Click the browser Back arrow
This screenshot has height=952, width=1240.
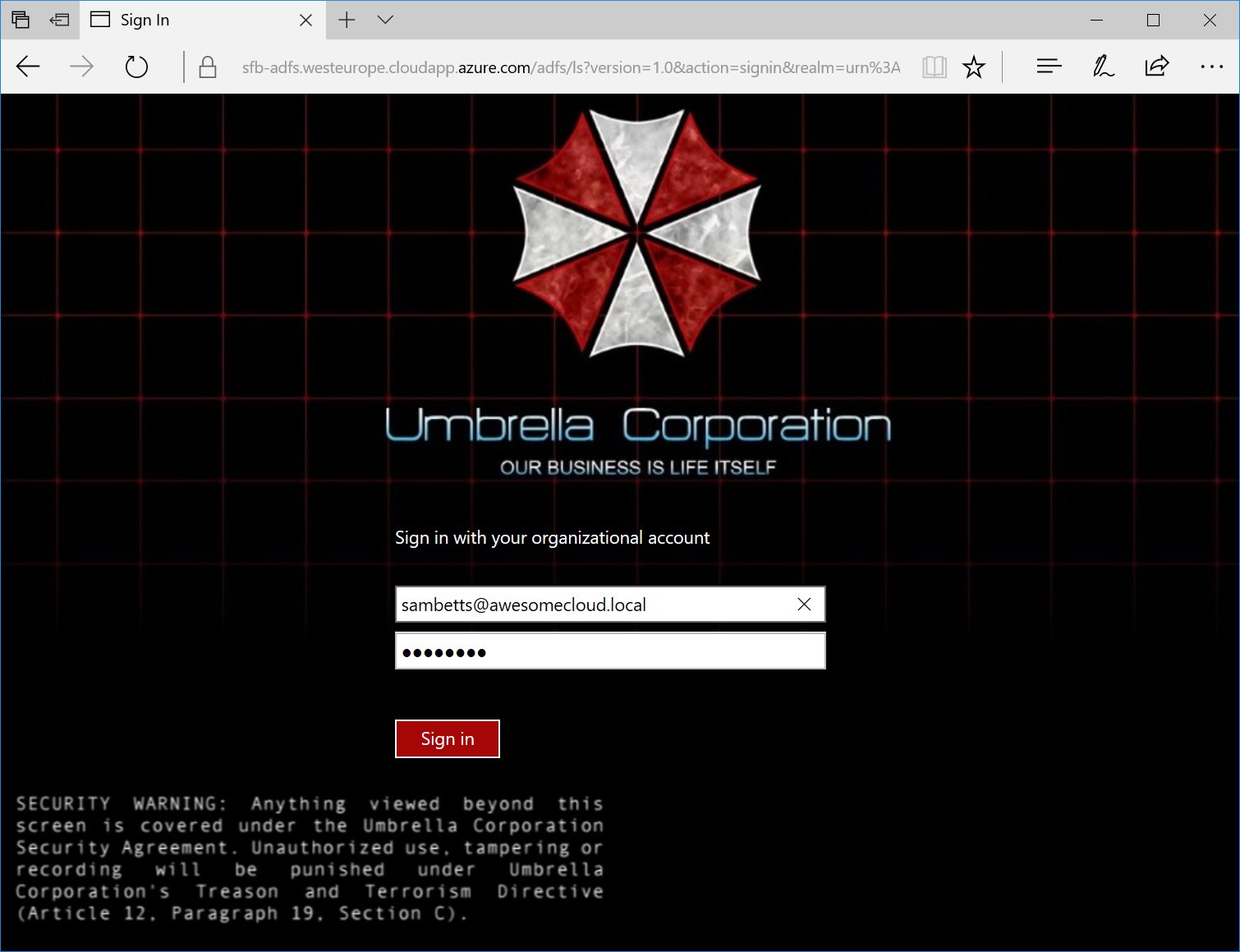28,67
